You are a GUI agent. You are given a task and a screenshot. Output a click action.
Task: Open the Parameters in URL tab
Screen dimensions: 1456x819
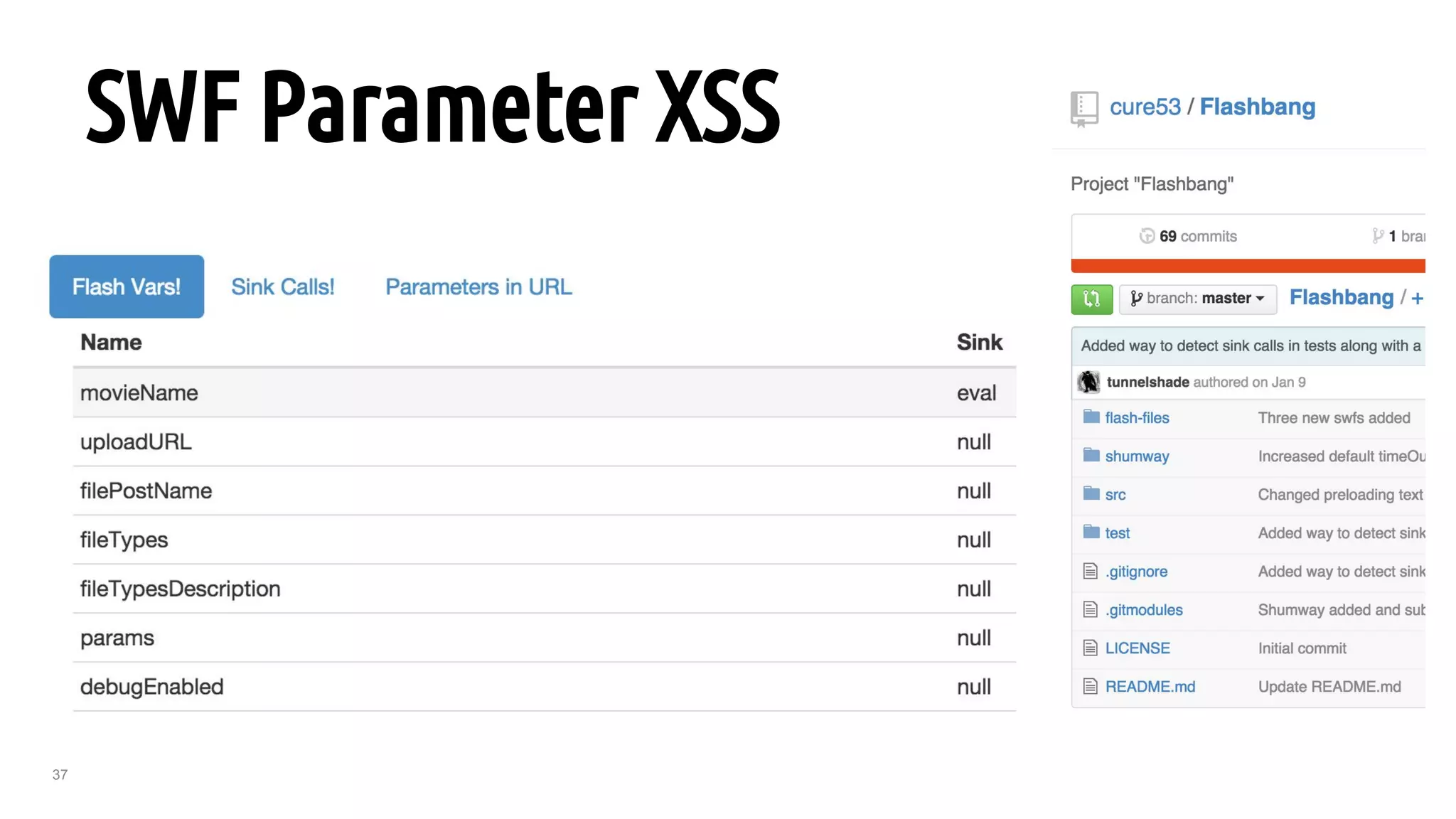478,287
